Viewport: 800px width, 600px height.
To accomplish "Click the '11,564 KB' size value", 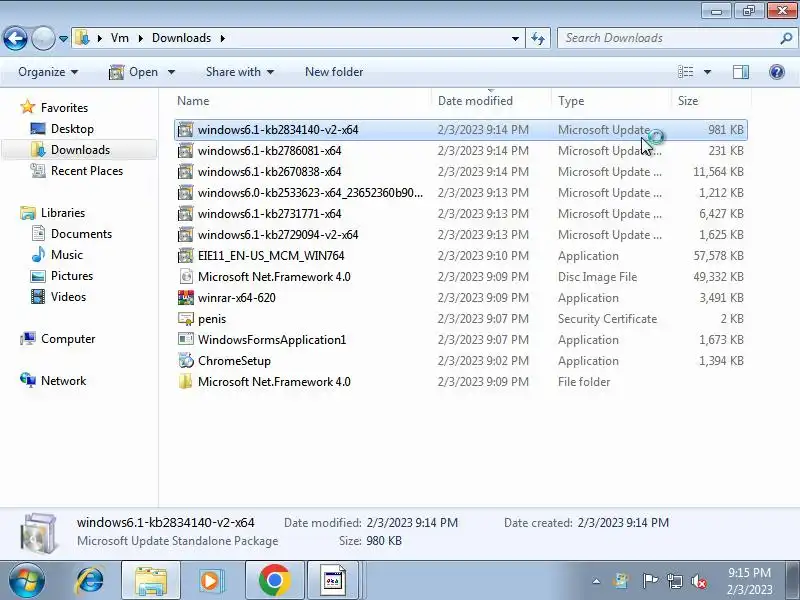I will pos(718,171).
